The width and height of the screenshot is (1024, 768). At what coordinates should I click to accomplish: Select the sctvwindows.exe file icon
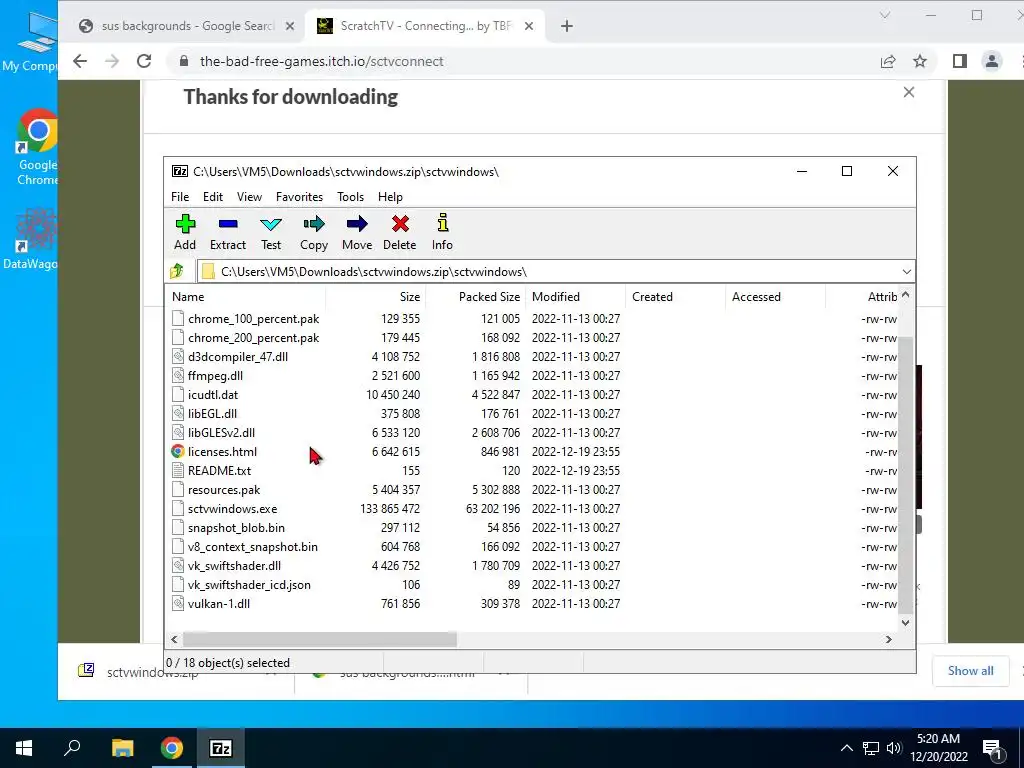[x=178, y=509]
